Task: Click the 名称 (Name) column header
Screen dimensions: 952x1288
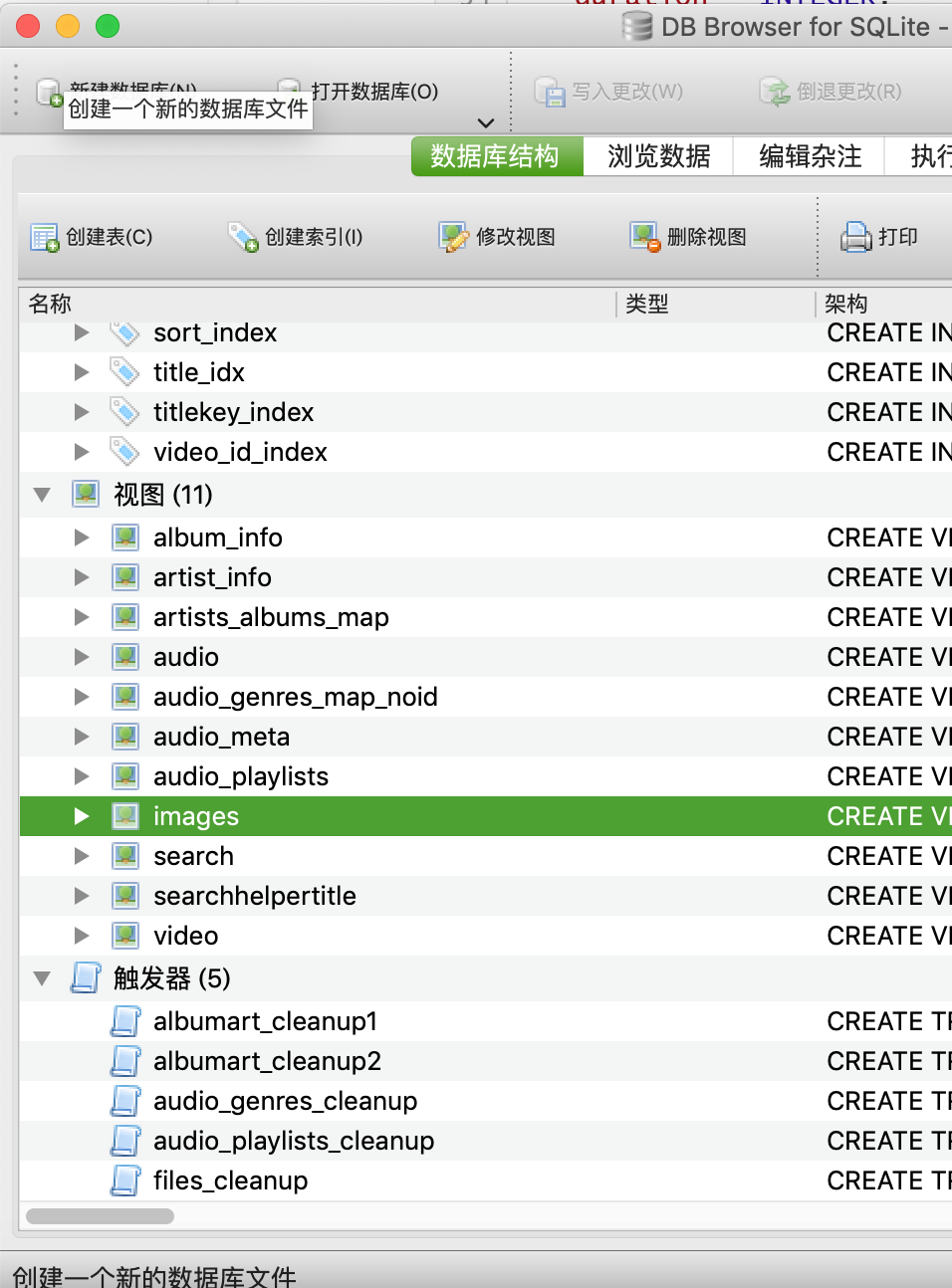Action: pyautogui.click(x=50, y=304)
